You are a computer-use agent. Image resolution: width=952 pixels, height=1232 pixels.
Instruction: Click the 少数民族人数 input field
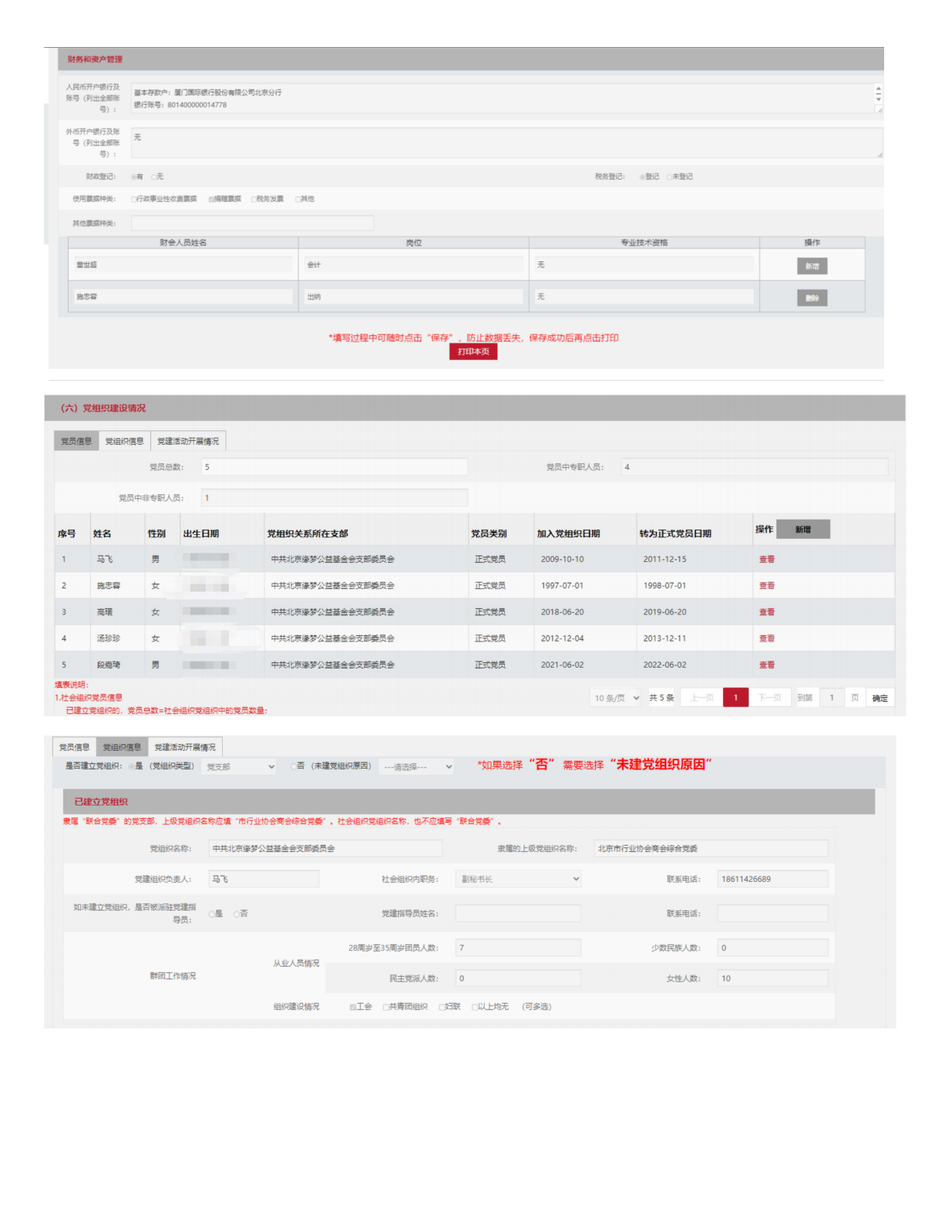click(772, 948)
